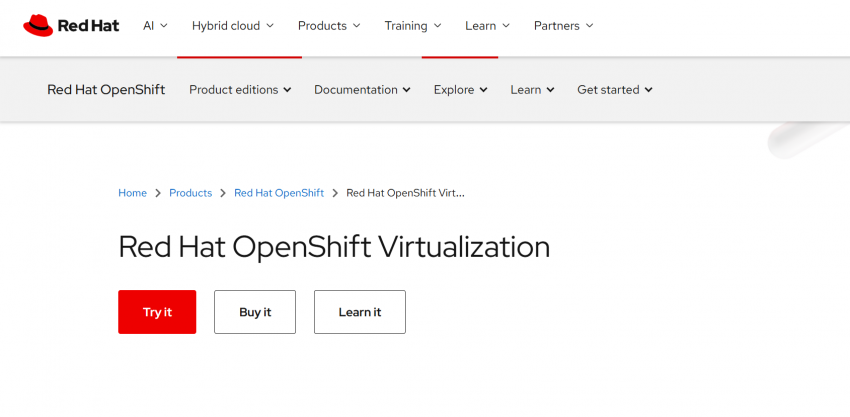This screenshot has height=417, width=850.
Task: Click the red Try it button
Action: (x=157, y=312)
